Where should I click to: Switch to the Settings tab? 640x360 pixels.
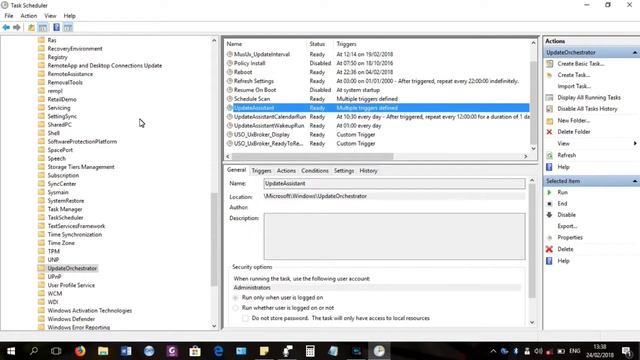point(344,171)
